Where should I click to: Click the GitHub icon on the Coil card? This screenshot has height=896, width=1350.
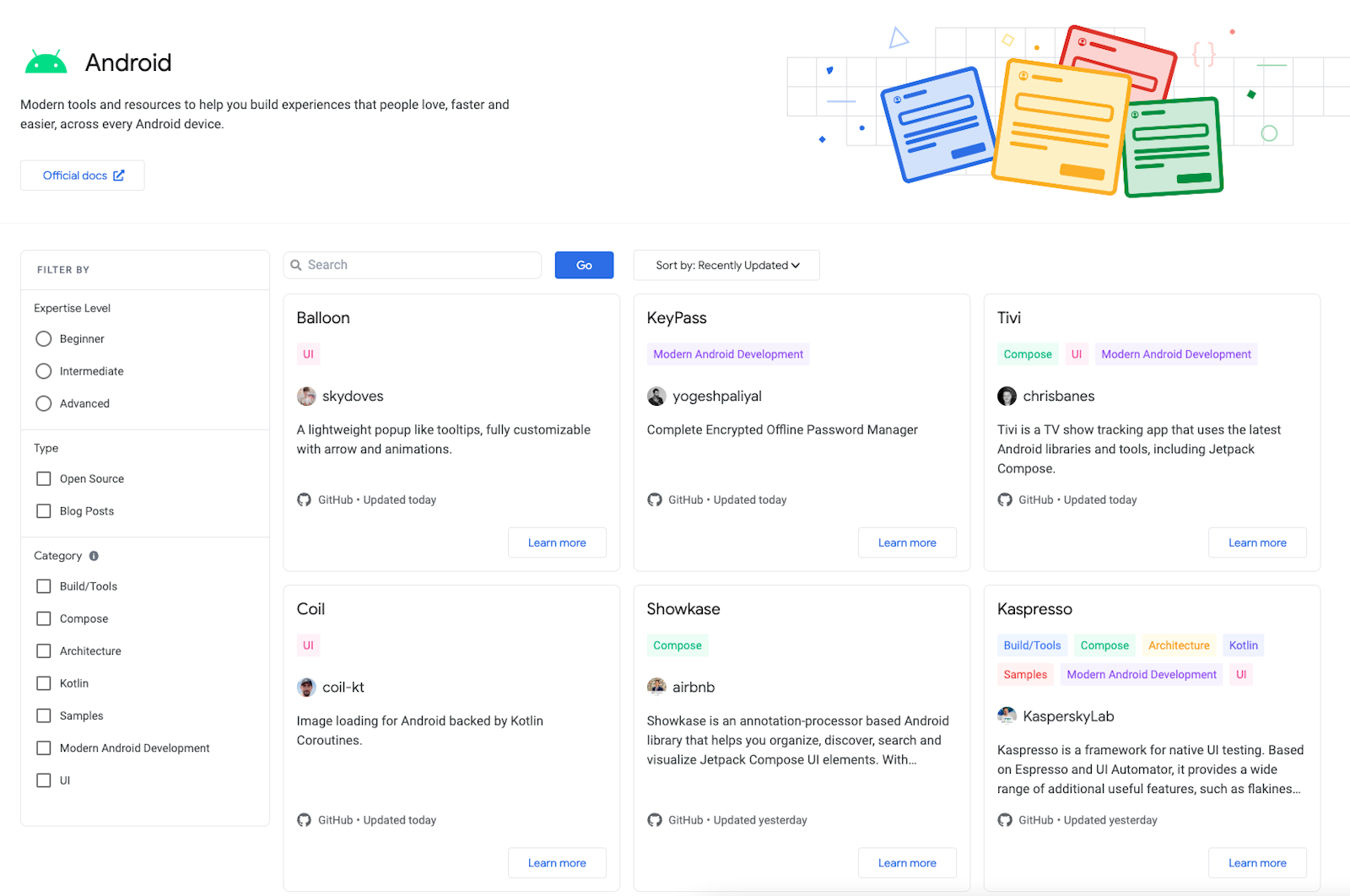(304, 820)
